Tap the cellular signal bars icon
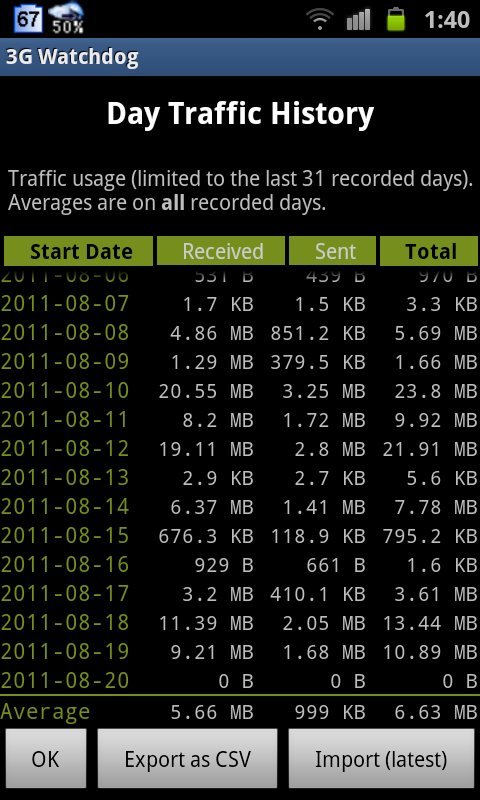480x800 pixels. pos(358,19)
